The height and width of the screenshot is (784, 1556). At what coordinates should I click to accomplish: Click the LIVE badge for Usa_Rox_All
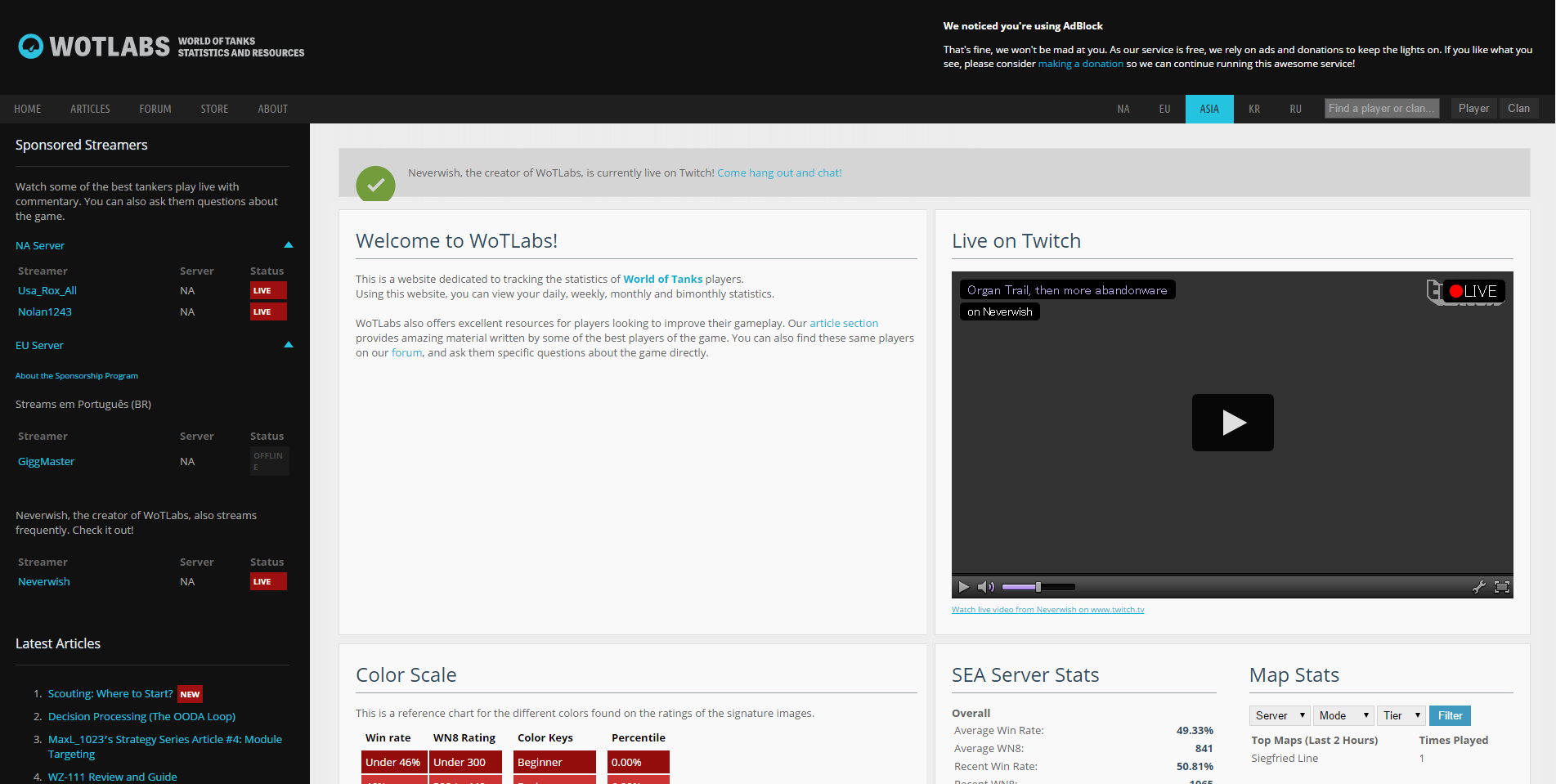(x=268, y=290)
